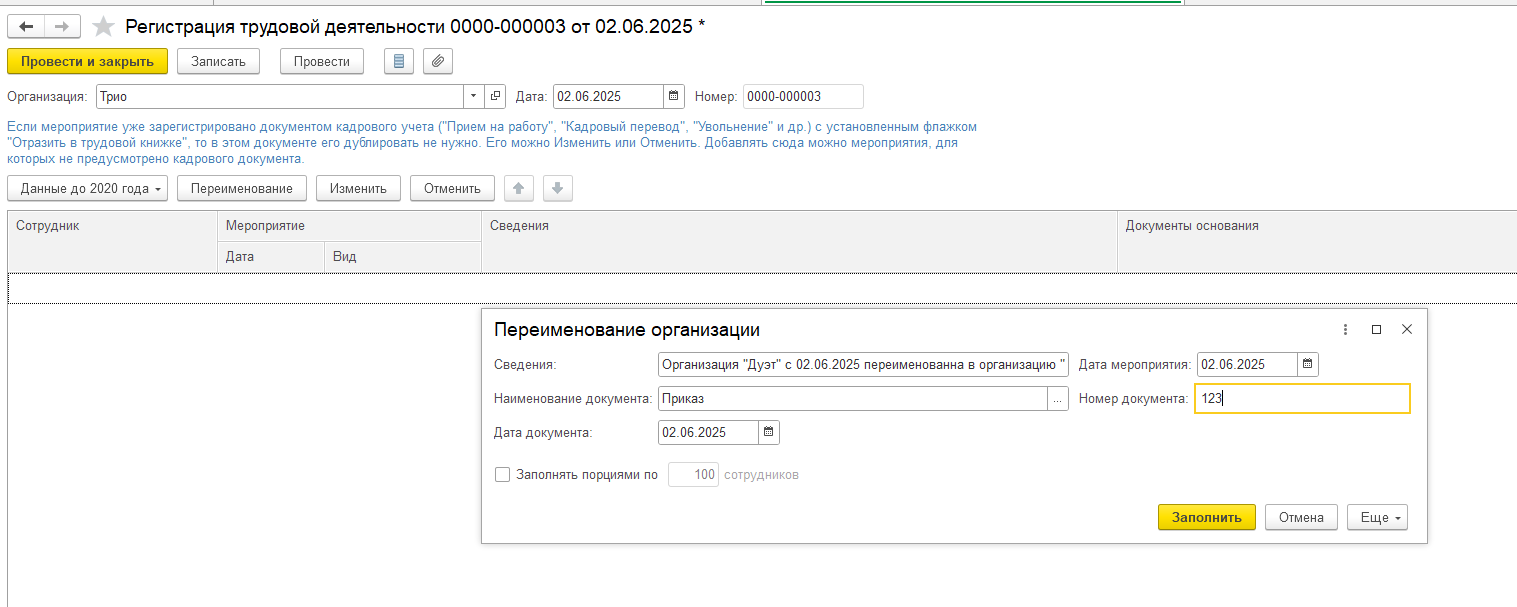Click the Отмена button in dialog
The image size is (1517, 607).
pyautogui.click(x=1301, y=517)
